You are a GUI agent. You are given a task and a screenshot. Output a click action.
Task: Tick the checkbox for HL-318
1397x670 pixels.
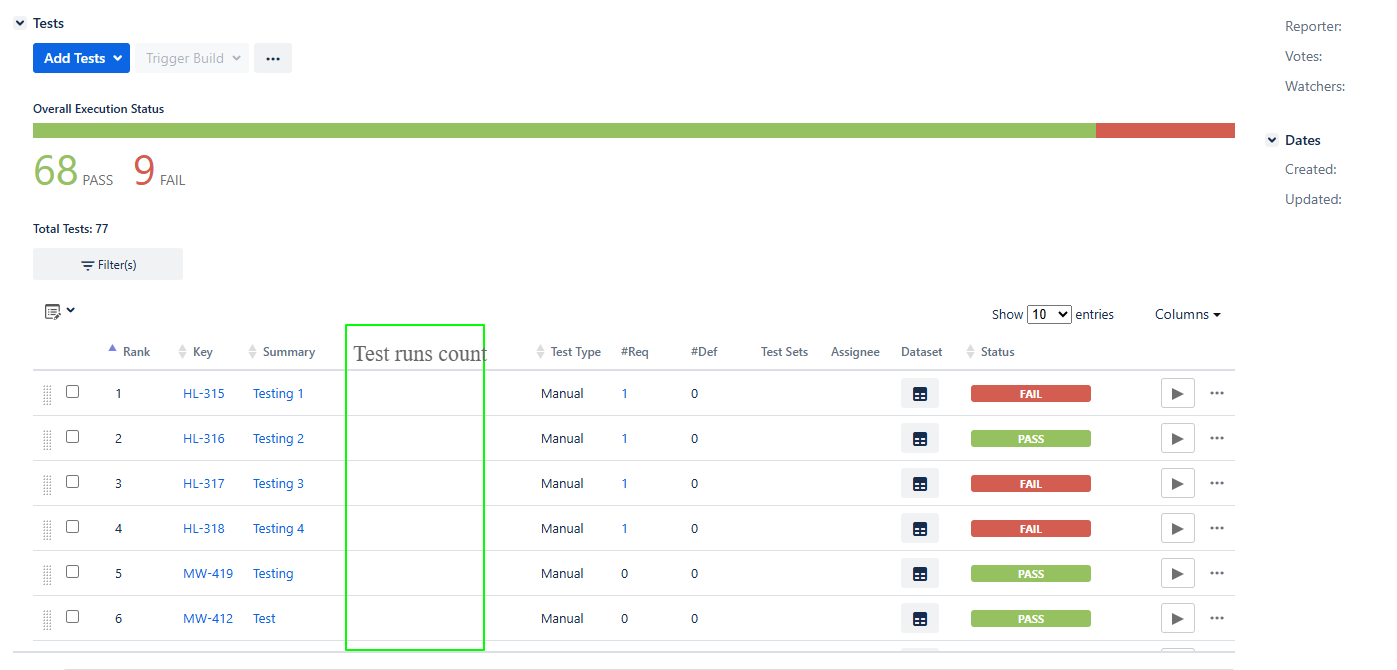point(72,527)
